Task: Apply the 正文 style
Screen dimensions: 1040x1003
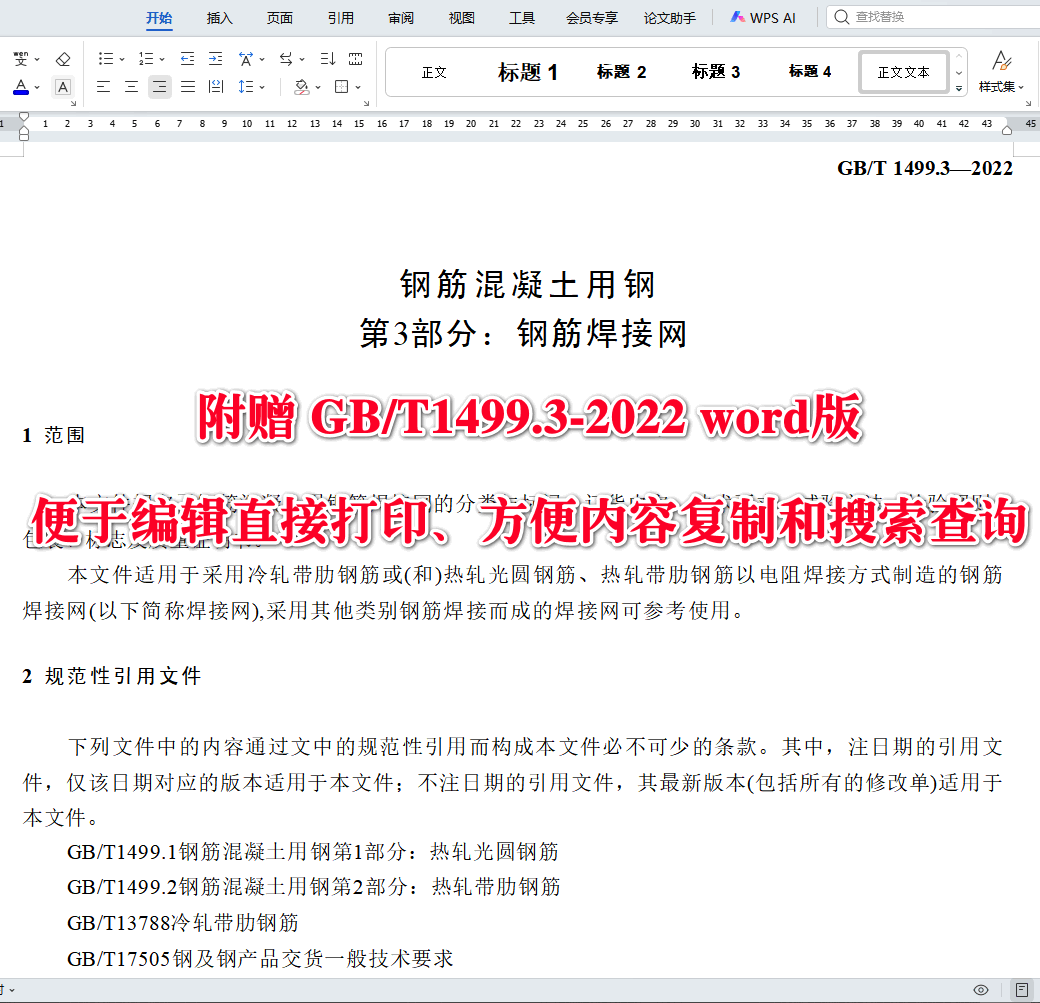Action: click(434, 72)
